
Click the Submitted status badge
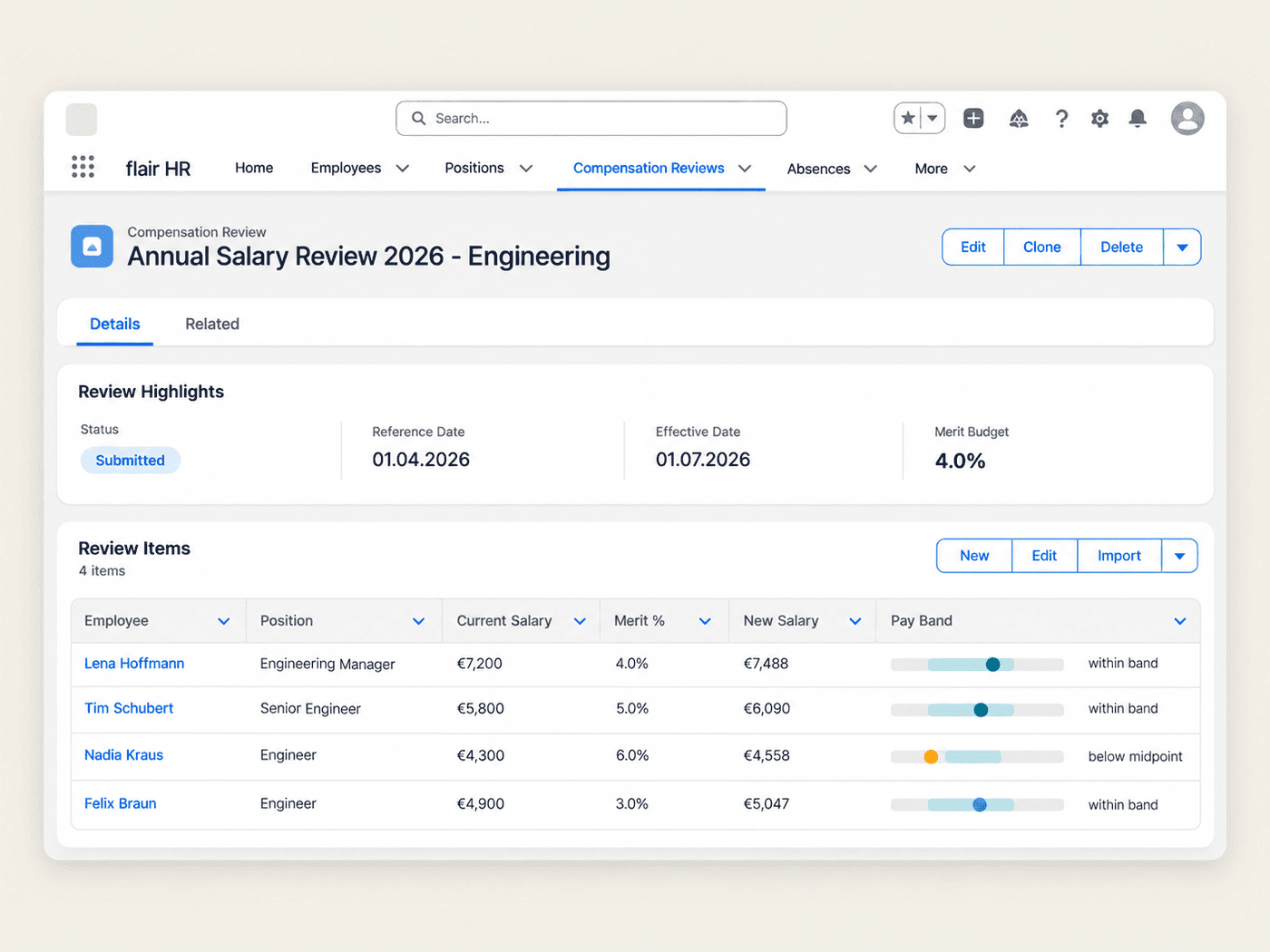[131, 461]
